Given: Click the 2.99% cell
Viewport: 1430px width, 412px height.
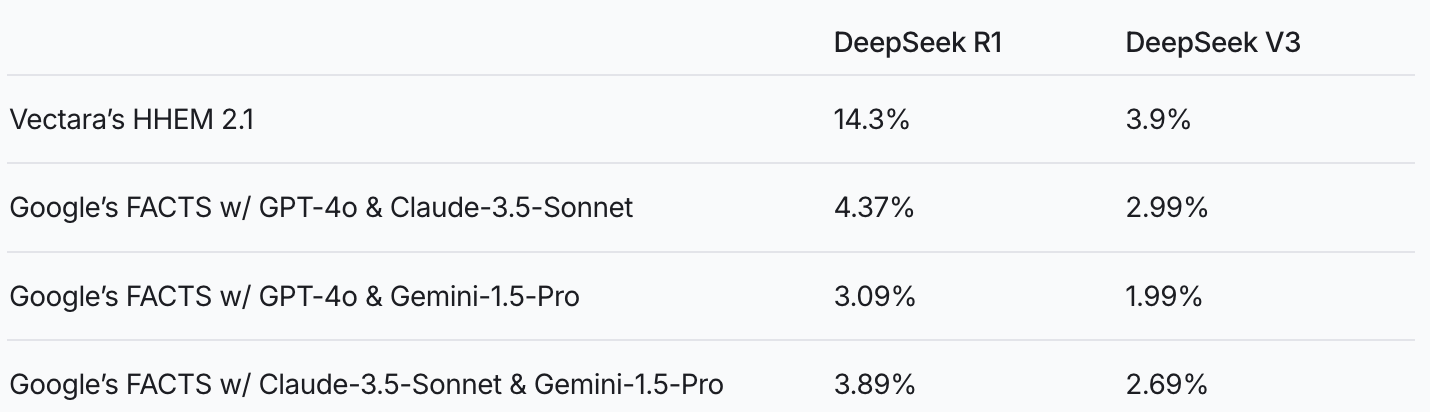Looking at the screenshot, I should tap(1166, 208).
